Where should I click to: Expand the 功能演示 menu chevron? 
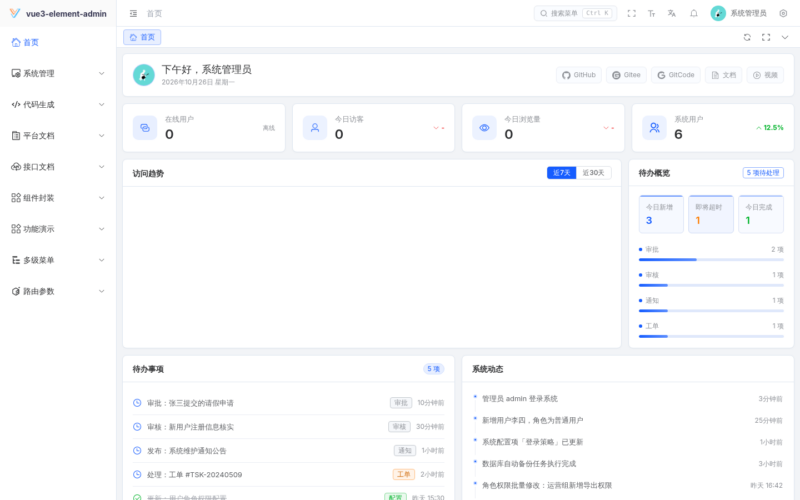pyautogui.click(x=102, y=229)
